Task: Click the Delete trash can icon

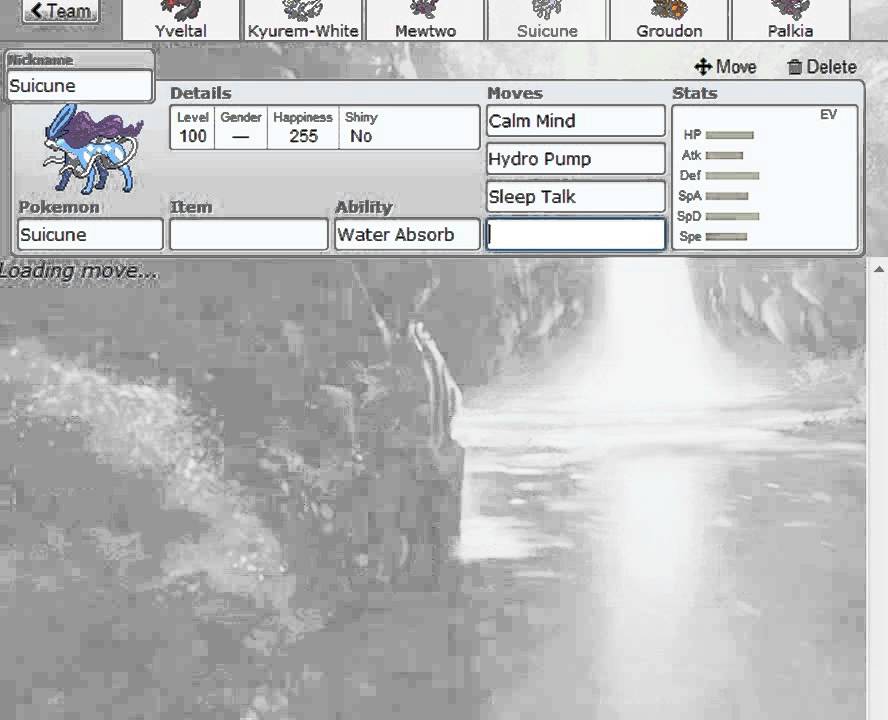Action: (795, 67)
